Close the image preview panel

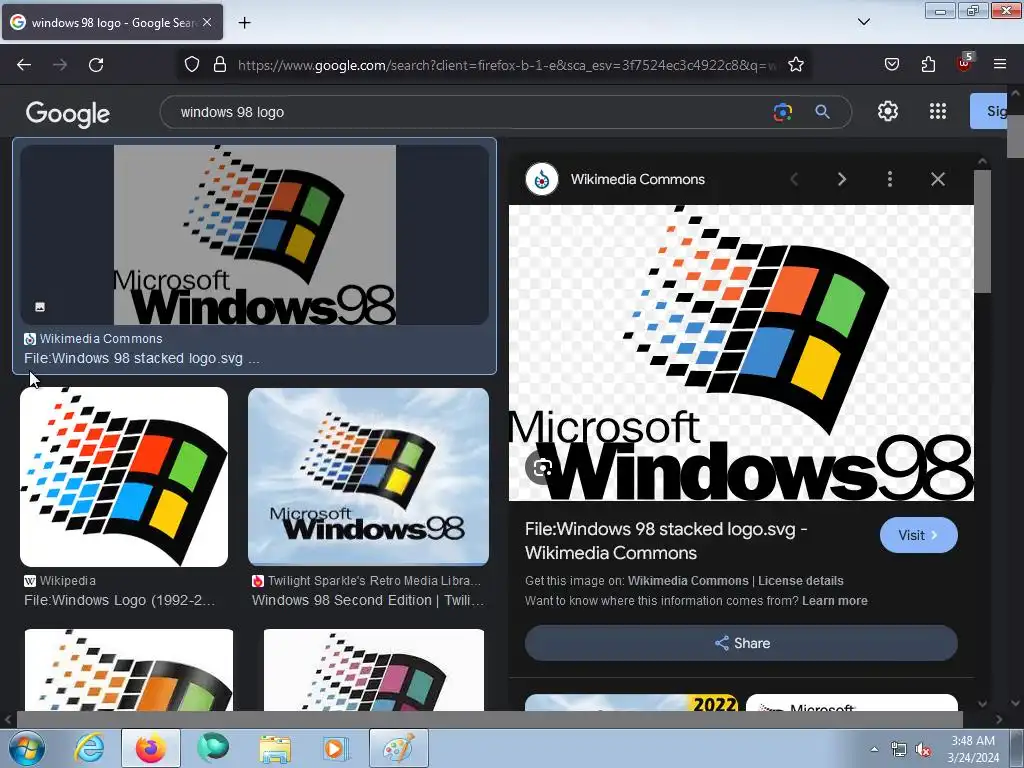coord(938,179)
